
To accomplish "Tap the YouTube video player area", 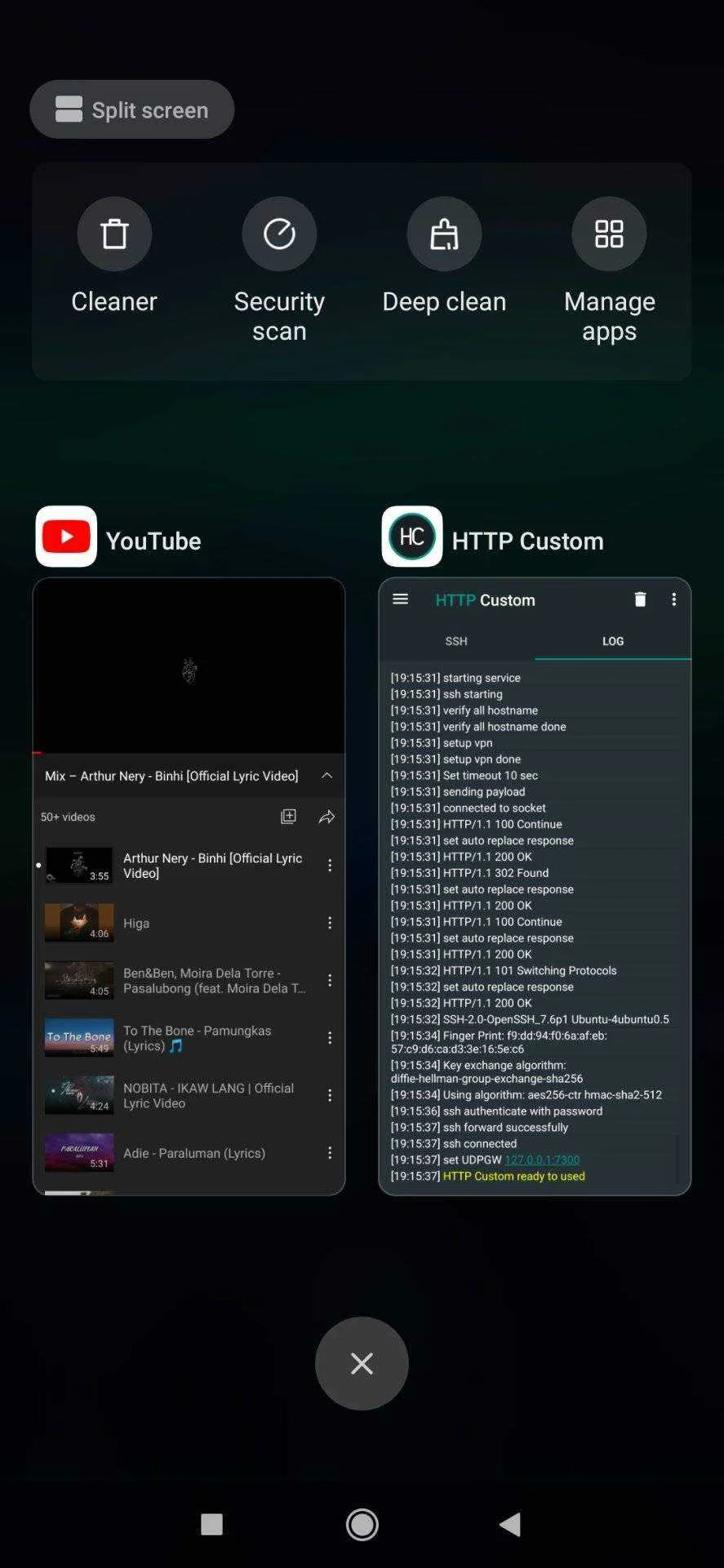I will click(x=189, y=666).
